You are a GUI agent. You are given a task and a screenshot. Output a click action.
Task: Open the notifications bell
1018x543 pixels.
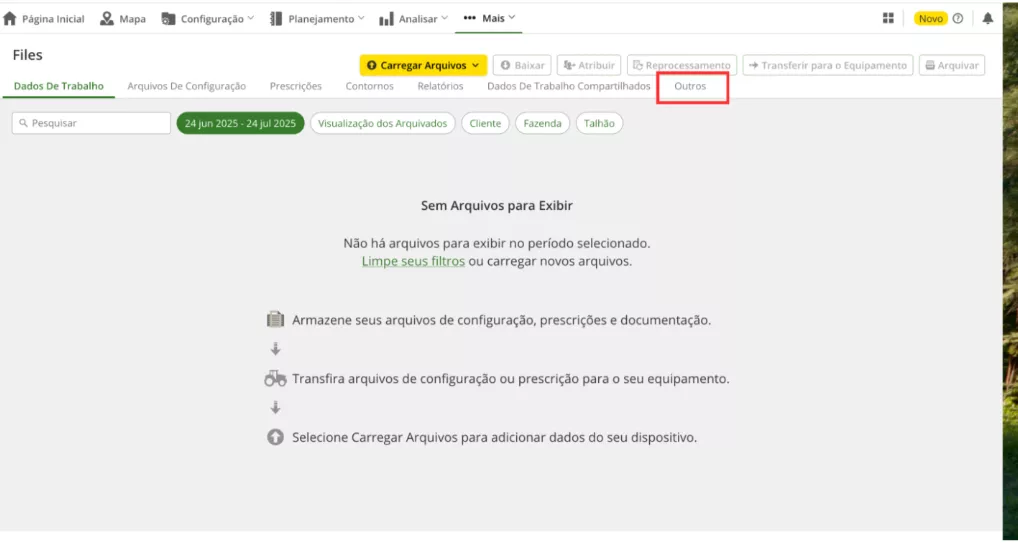tap(988, 18)
